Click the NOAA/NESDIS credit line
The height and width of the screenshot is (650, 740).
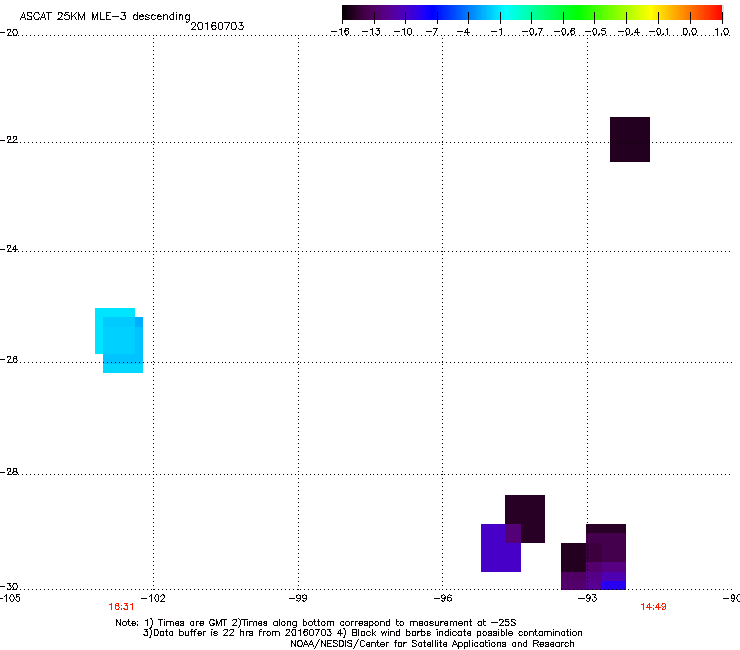[x=432, y=644]
